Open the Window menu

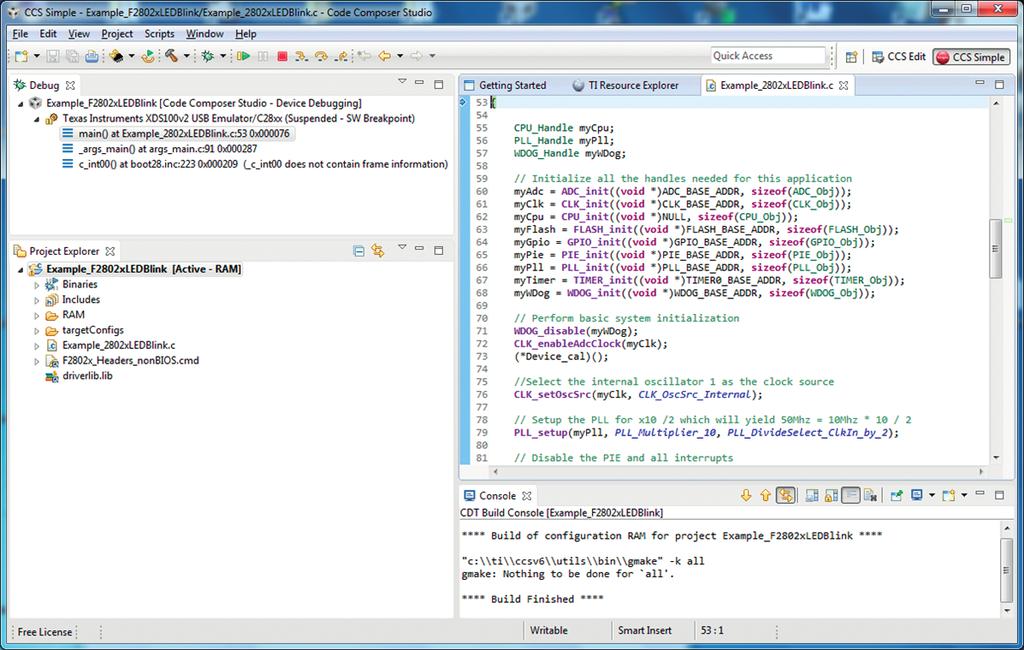pyautogui.click(x=204, y=34)
